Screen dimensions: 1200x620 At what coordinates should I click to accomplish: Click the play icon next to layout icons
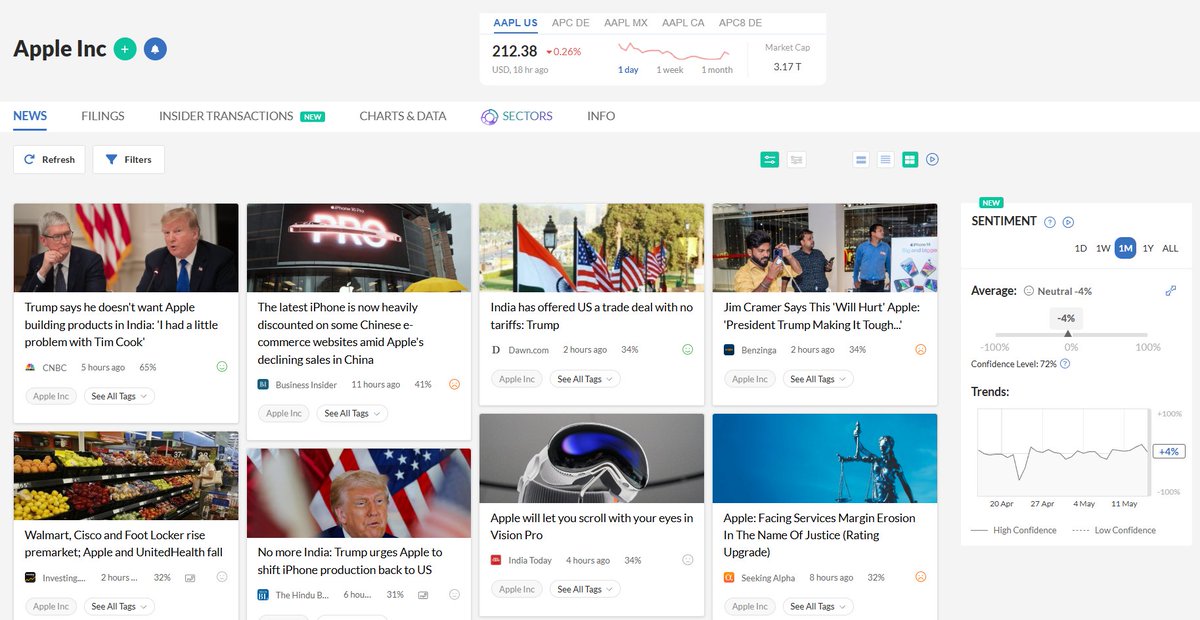coord(933,159)
